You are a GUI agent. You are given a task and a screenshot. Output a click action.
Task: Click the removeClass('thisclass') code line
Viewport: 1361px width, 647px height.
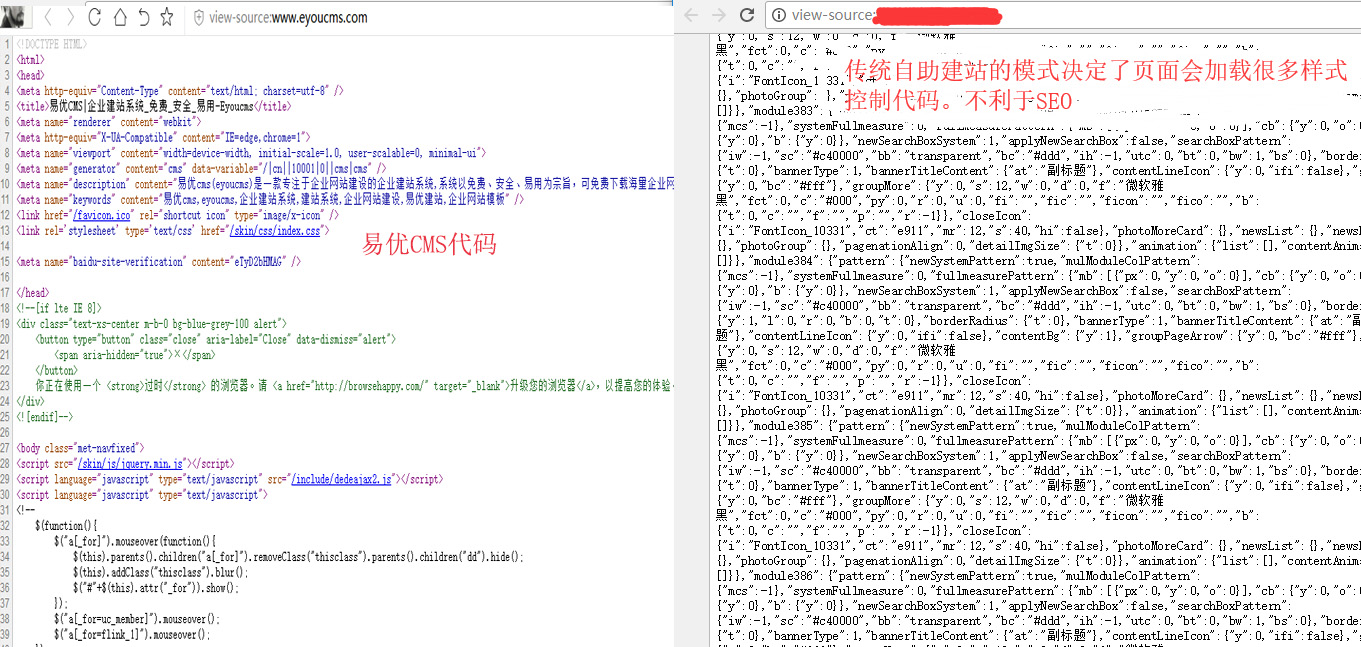[298, 557]
